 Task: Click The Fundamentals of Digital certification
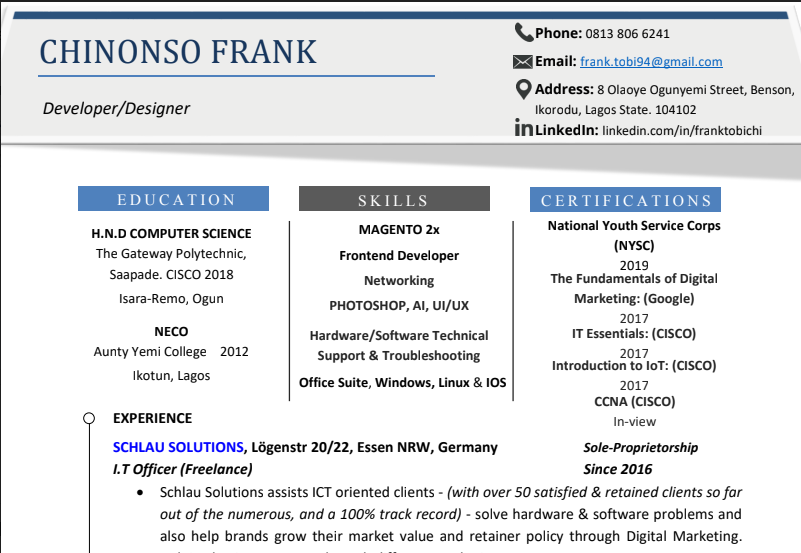(634, 279)
